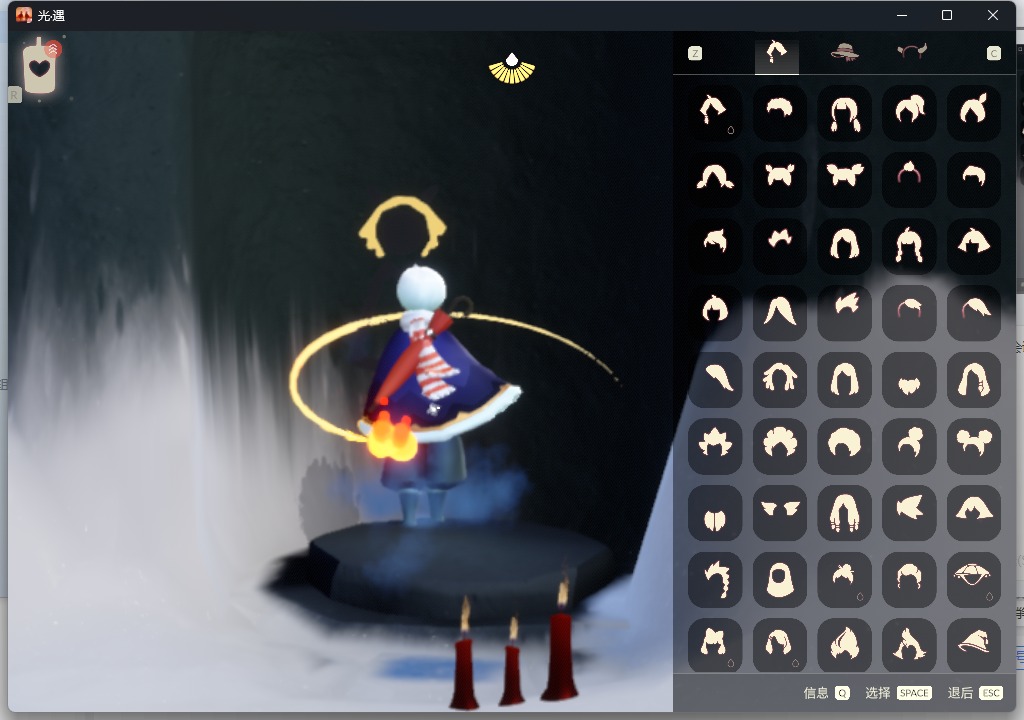Image resolution: width=1024 pixels, height=720 pixels.
Task: Select the first hairstyle with braided ponytail
Action: 714,113
